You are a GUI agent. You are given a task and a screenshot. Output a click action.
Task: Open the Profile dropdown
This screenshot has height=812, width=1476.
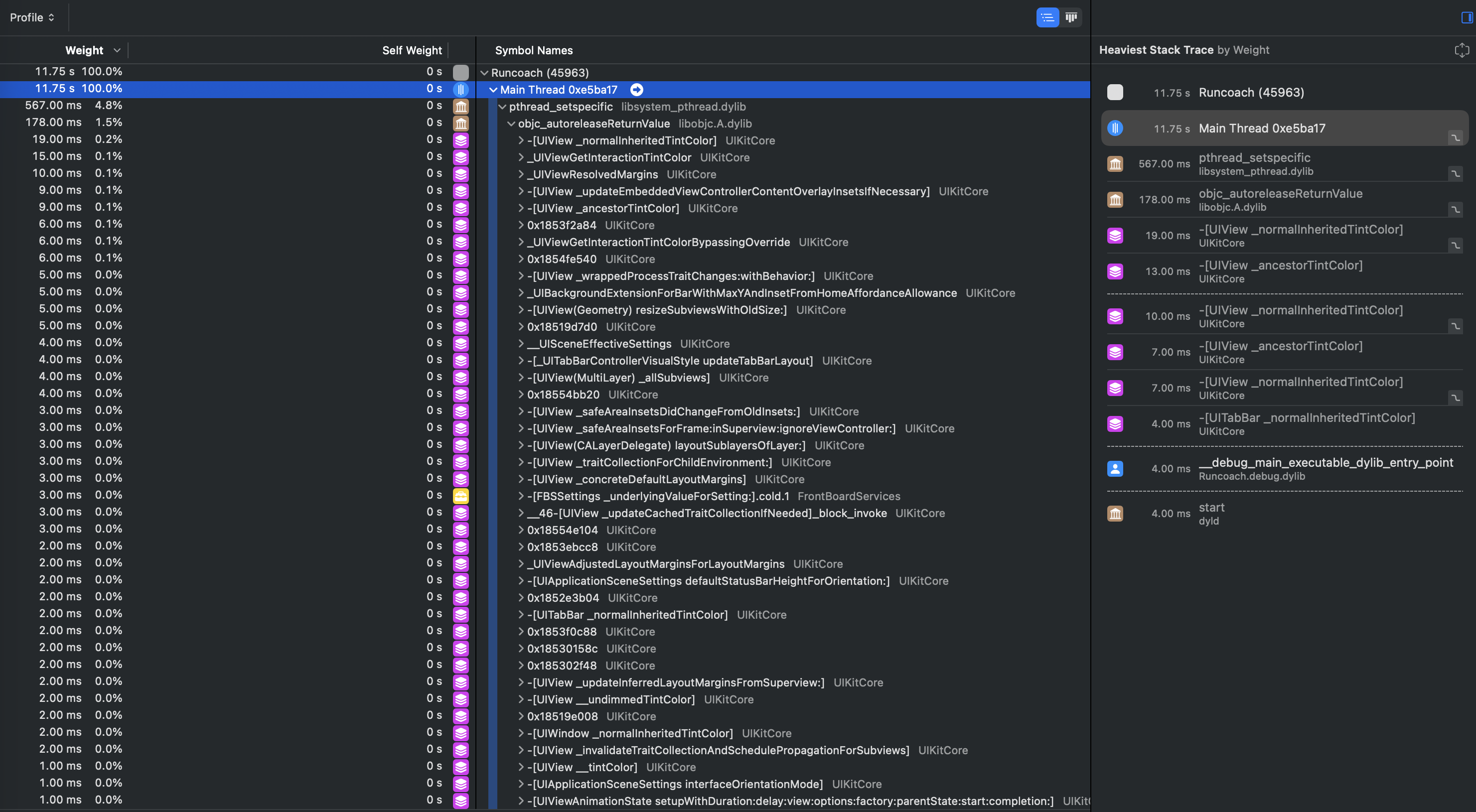32,17
